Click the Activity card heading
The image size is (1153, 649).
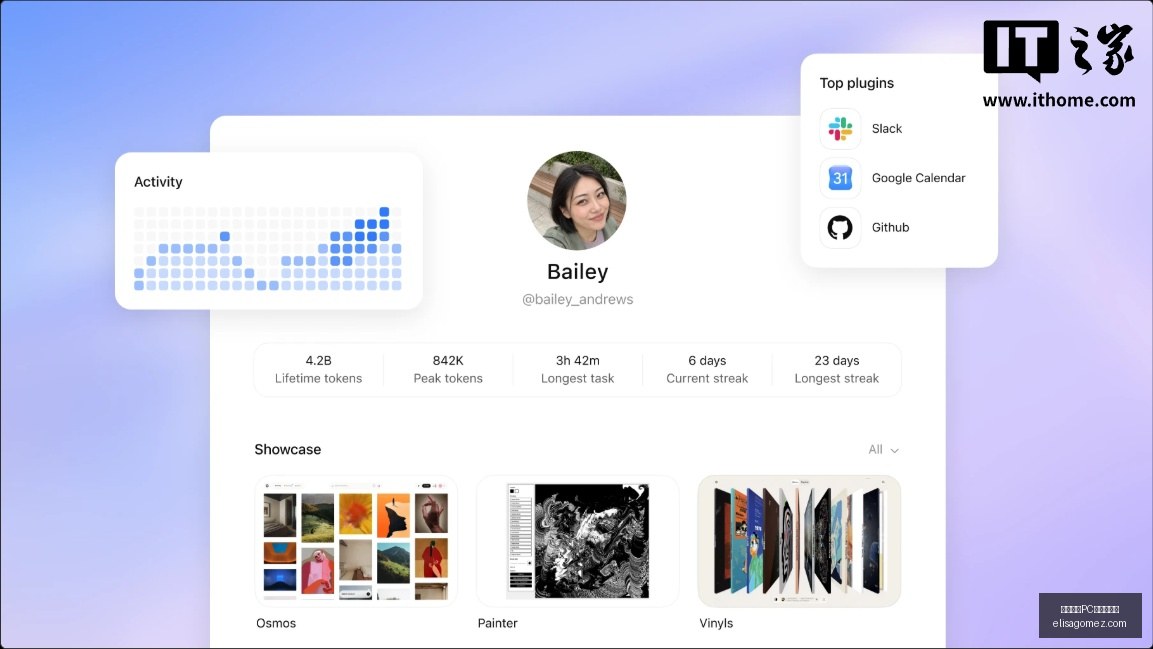click(158, 182)
